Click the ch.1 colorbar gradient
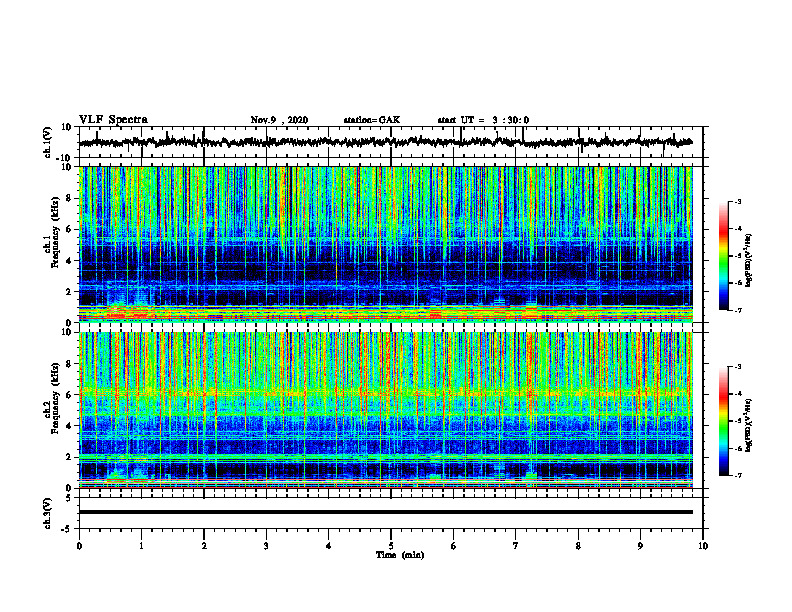792x612 pixels. point(723,256)
